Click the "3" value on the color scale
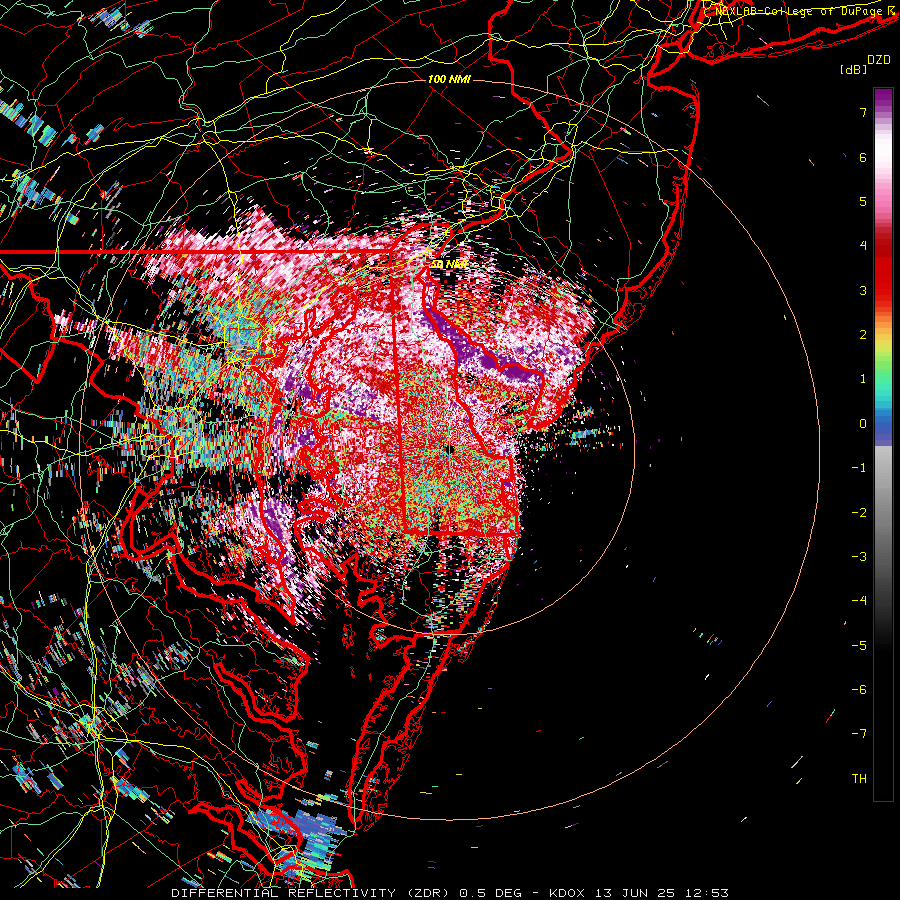The height and width of the screenshot is (900, 900). click(863, 290)
